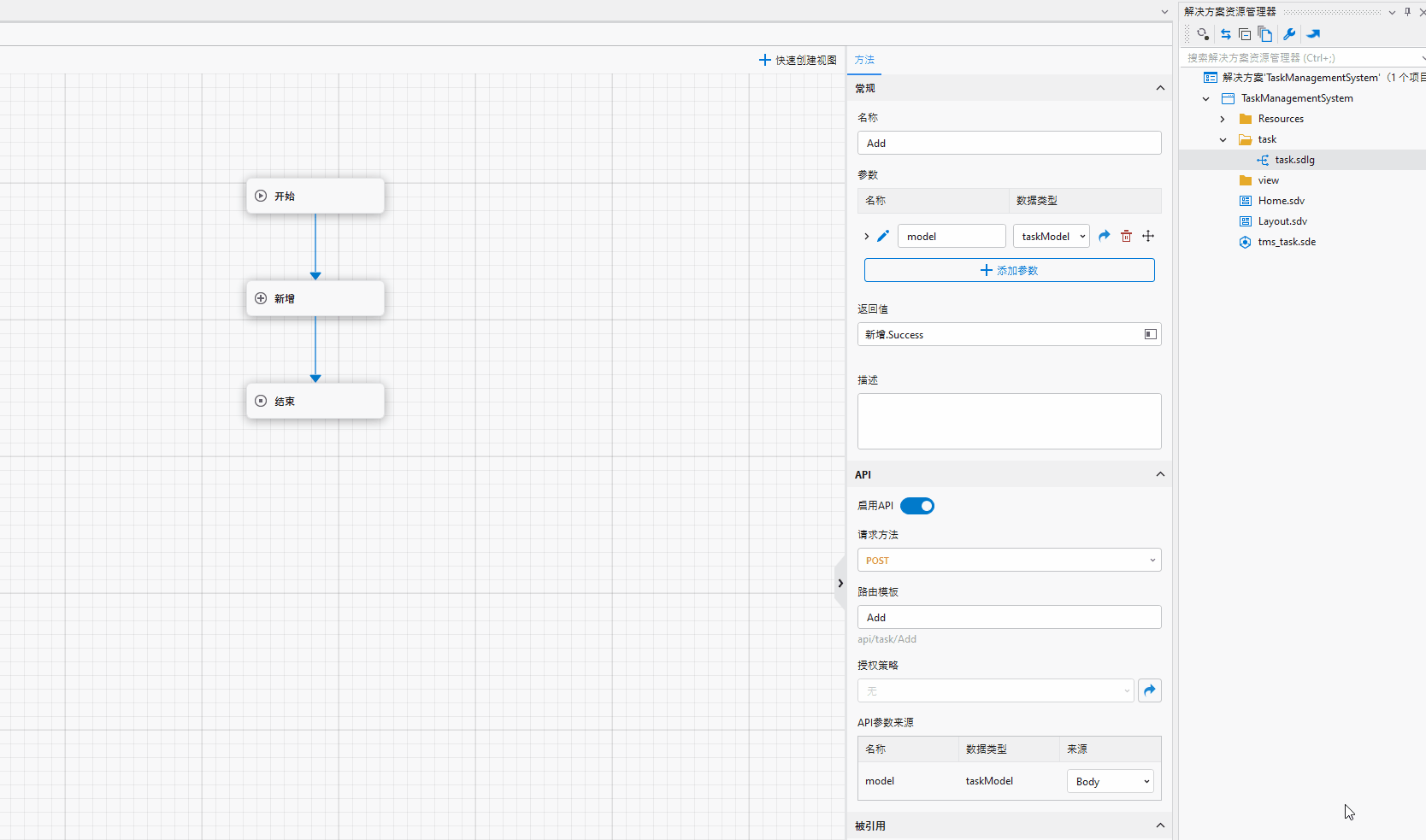Delete the model parameter with trash icon
Image resolution: width=1426 pixels, height=840 pixels.
pyautogui.click(x=1126, y=236)
